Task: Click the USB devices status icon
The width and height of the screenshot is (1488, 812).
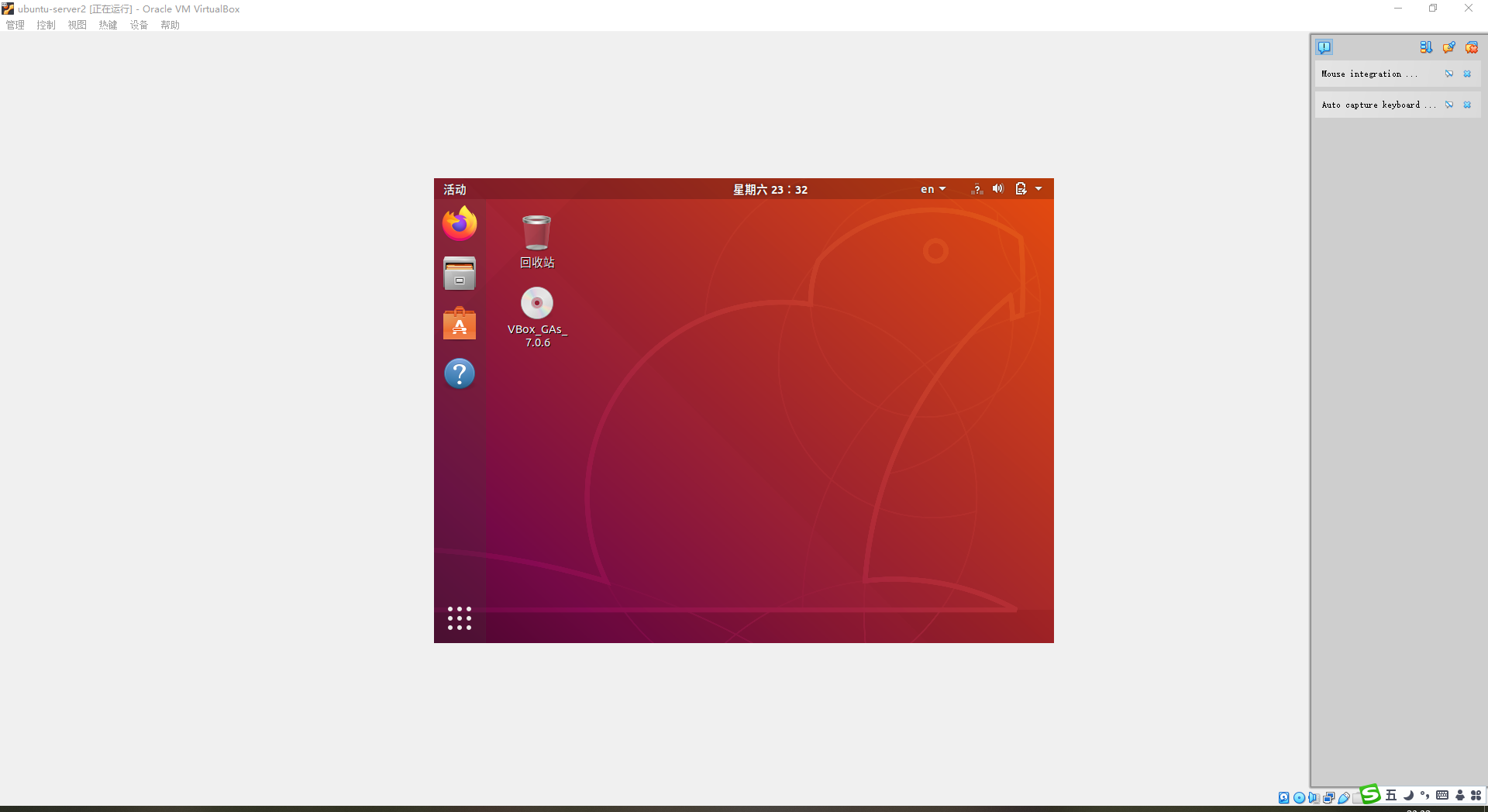Action: [x=1344, y=797]
